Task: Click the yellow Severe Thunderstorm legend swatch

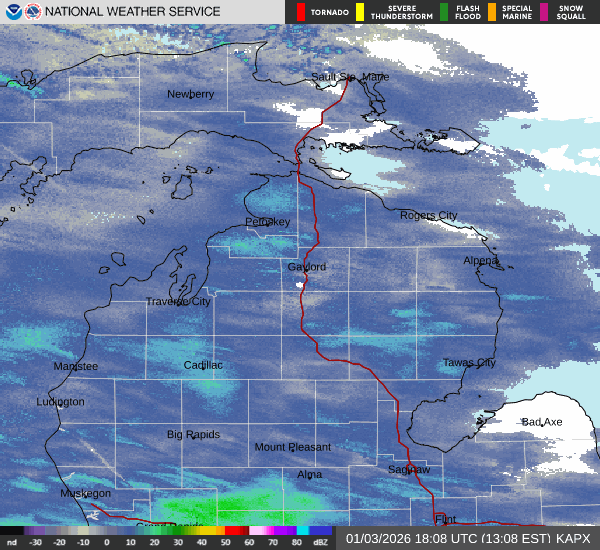Action: point(359,12)
